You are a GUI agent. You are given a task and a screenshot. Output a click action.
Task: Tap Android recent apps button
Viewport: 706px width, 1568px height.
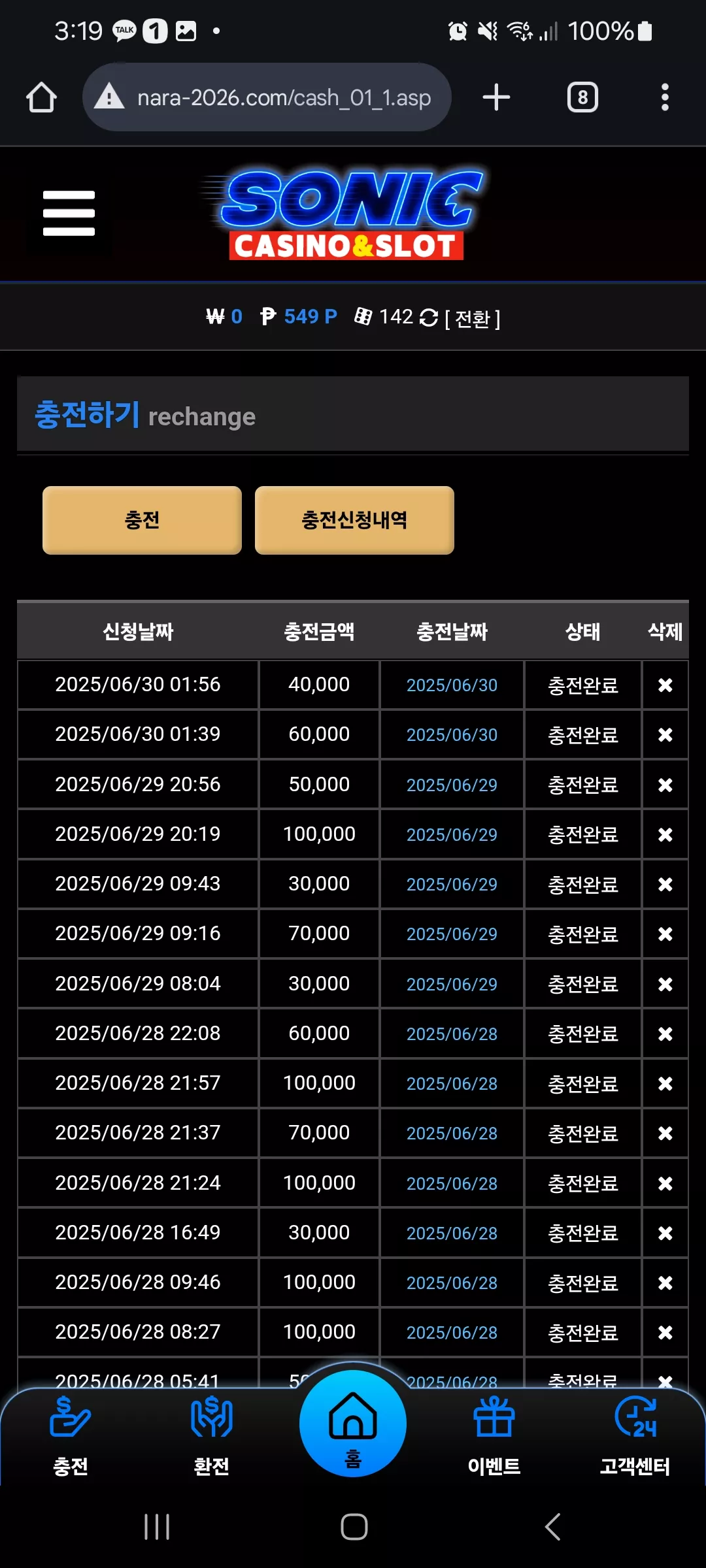tap(157, 1527)
